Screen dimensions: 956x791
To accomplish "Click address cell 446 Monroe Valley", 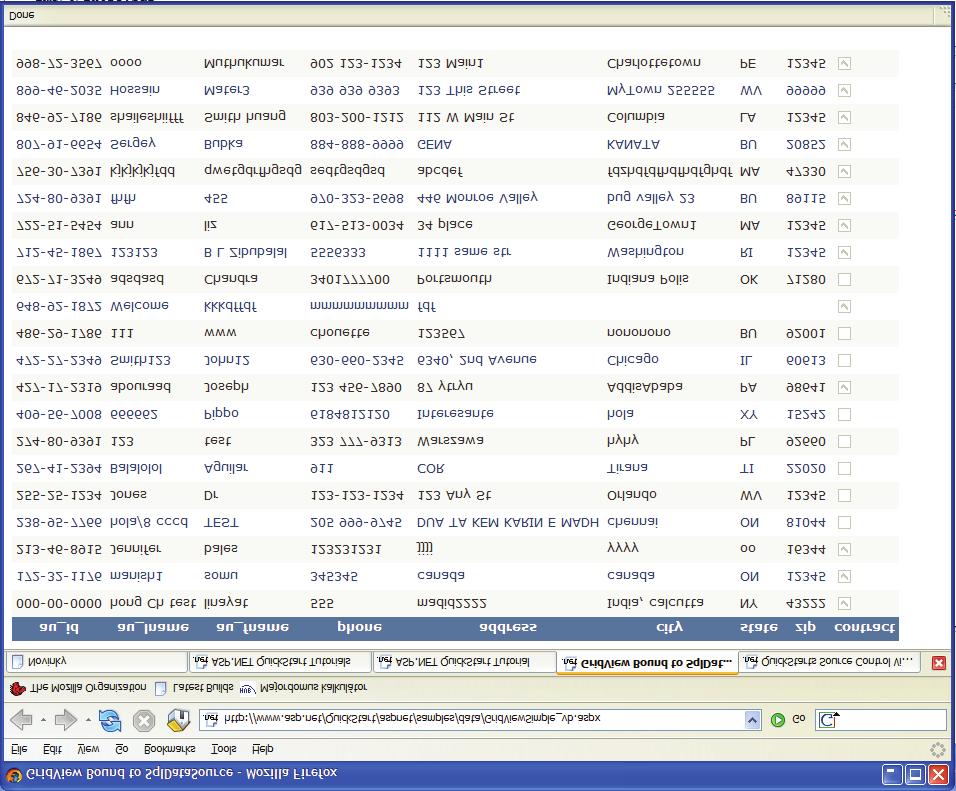I will click(477, 198).
